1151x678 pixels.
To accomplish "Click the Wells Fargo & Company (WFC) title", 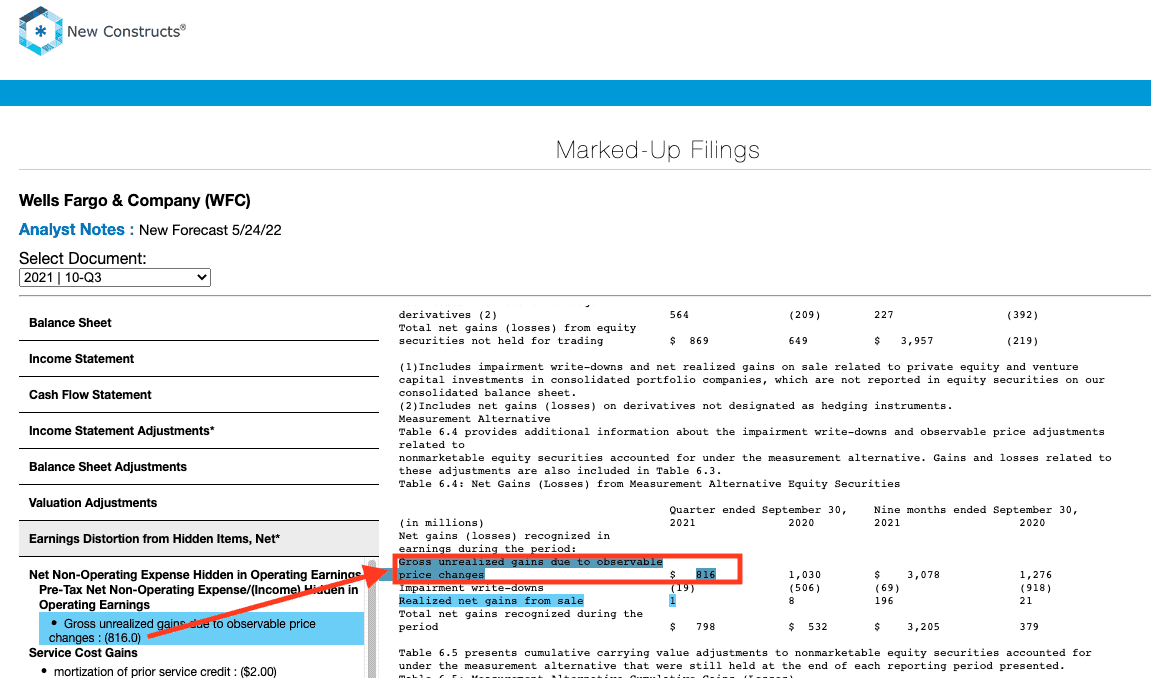I will pos(135,200).
